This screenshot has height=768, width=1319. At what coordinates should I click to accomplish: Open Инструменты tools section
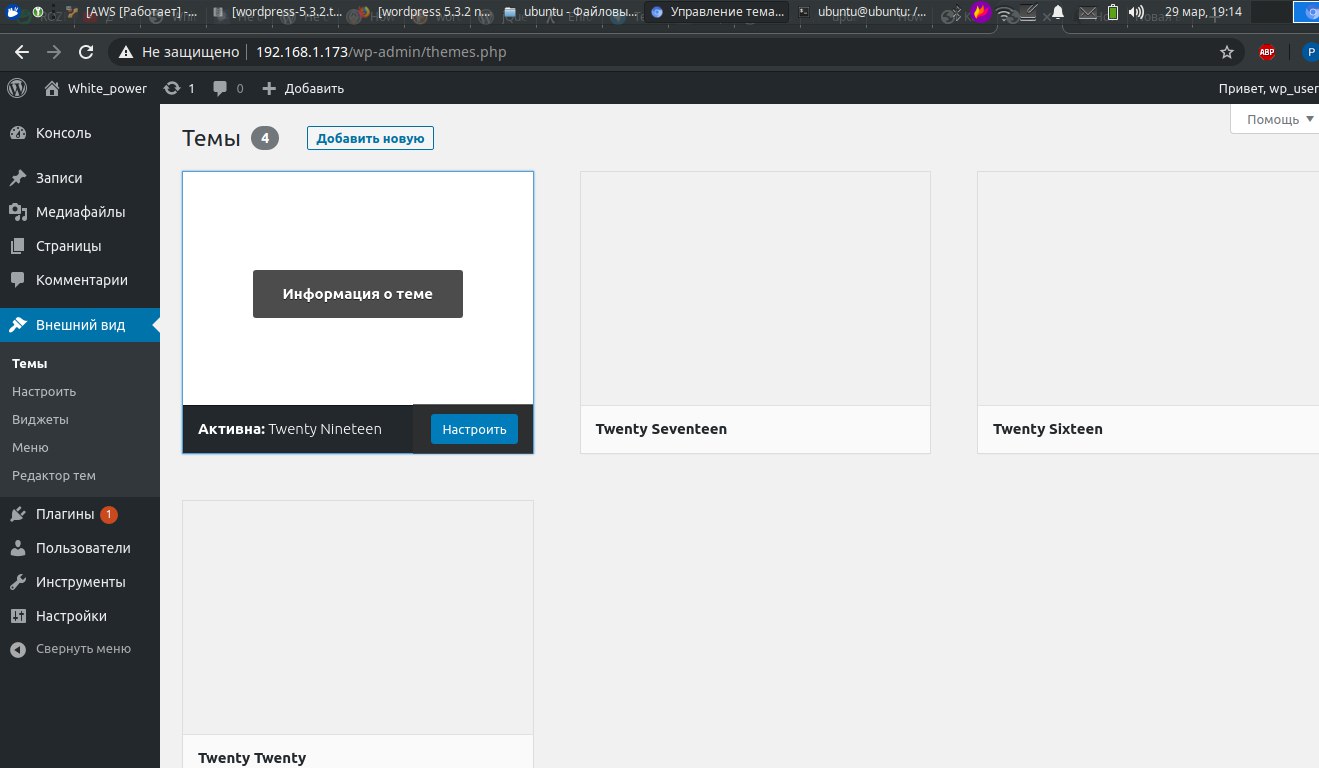click(80, 582)
